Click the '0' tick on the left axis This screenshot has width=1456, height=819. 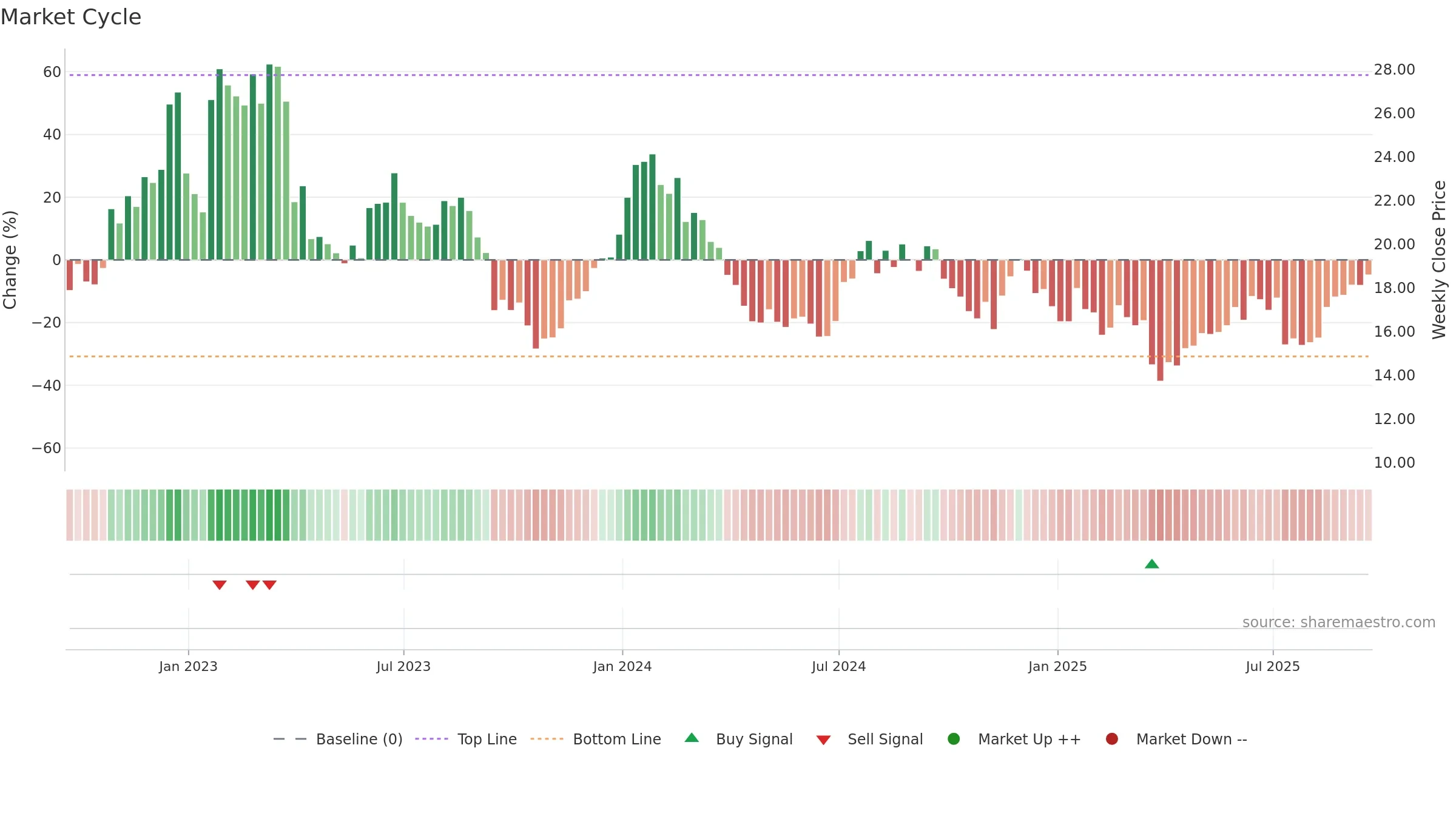[56, 260]
